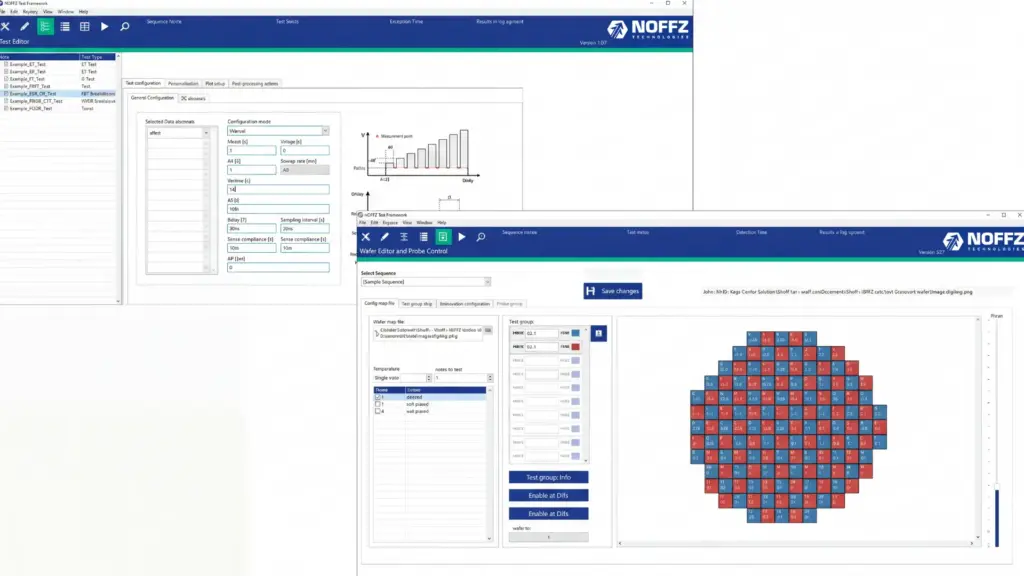The height and width of the screenshot is (576, 1024).
Task: Check the checkbox in the 'wall placed' row
Action: (x=377, y=411)
